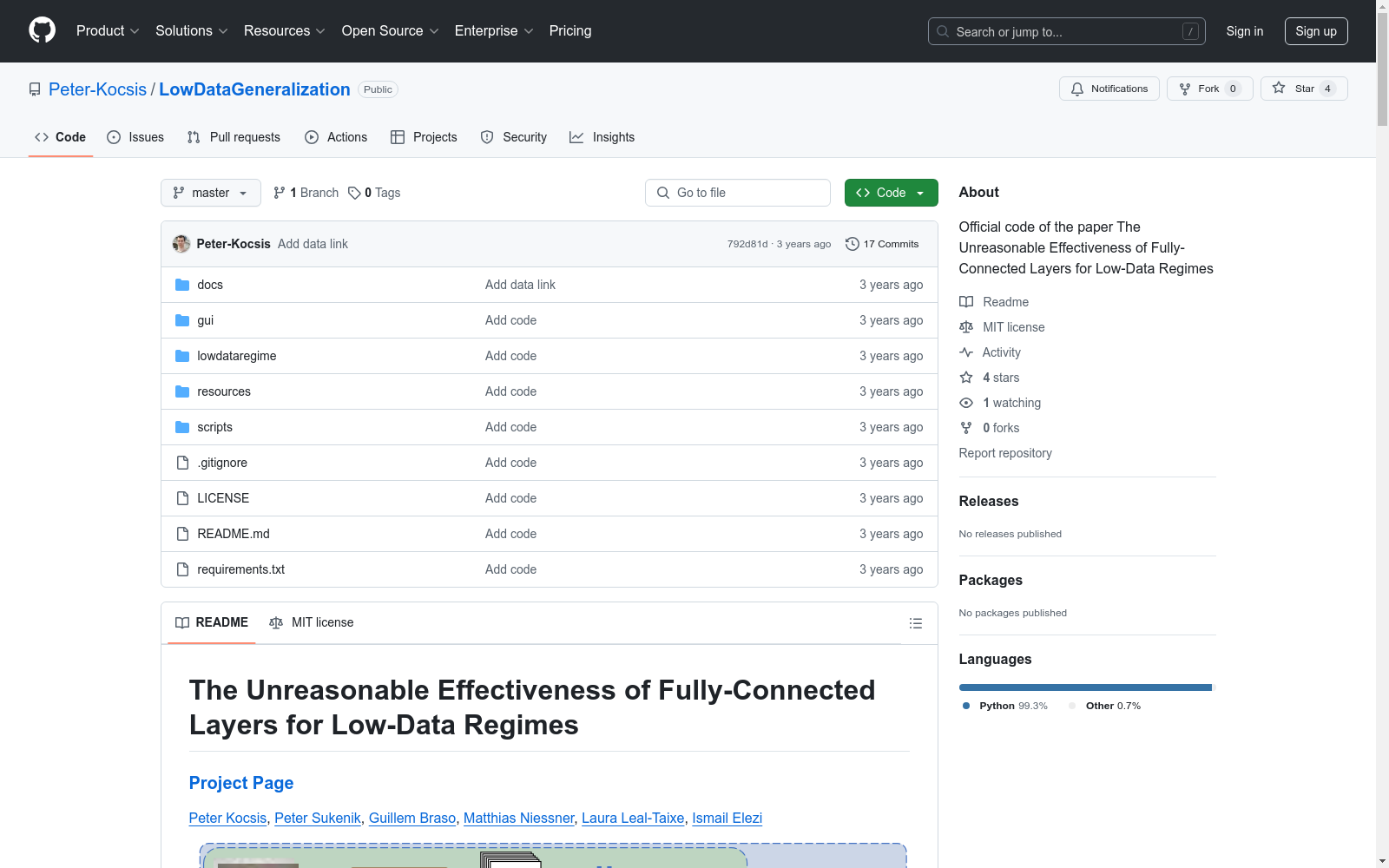Click Report repository link
The image size is (1389, 868).
[1005, 453]
